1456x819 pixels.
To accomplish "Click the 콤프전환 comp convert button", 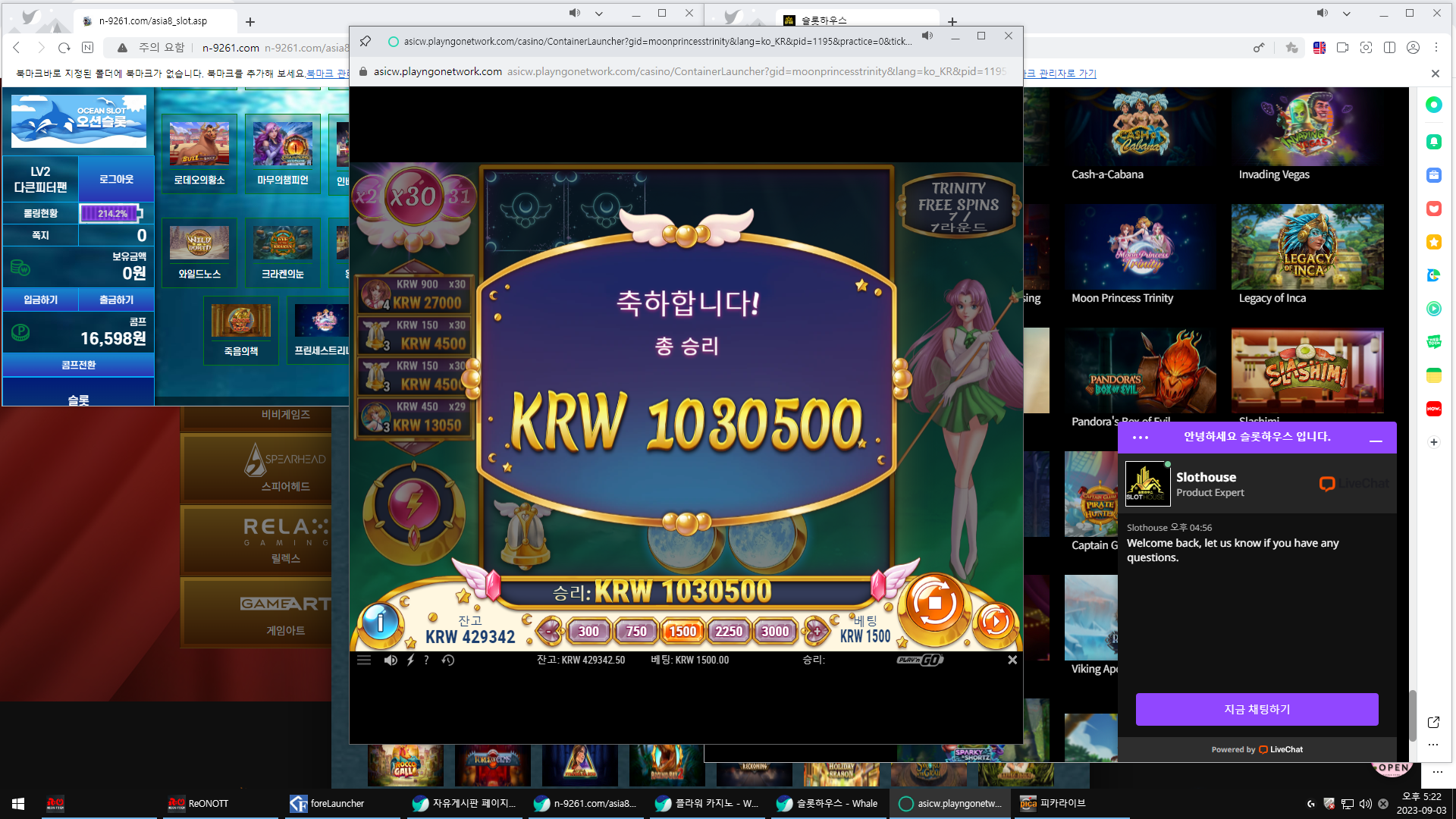I will coord(79,365).
